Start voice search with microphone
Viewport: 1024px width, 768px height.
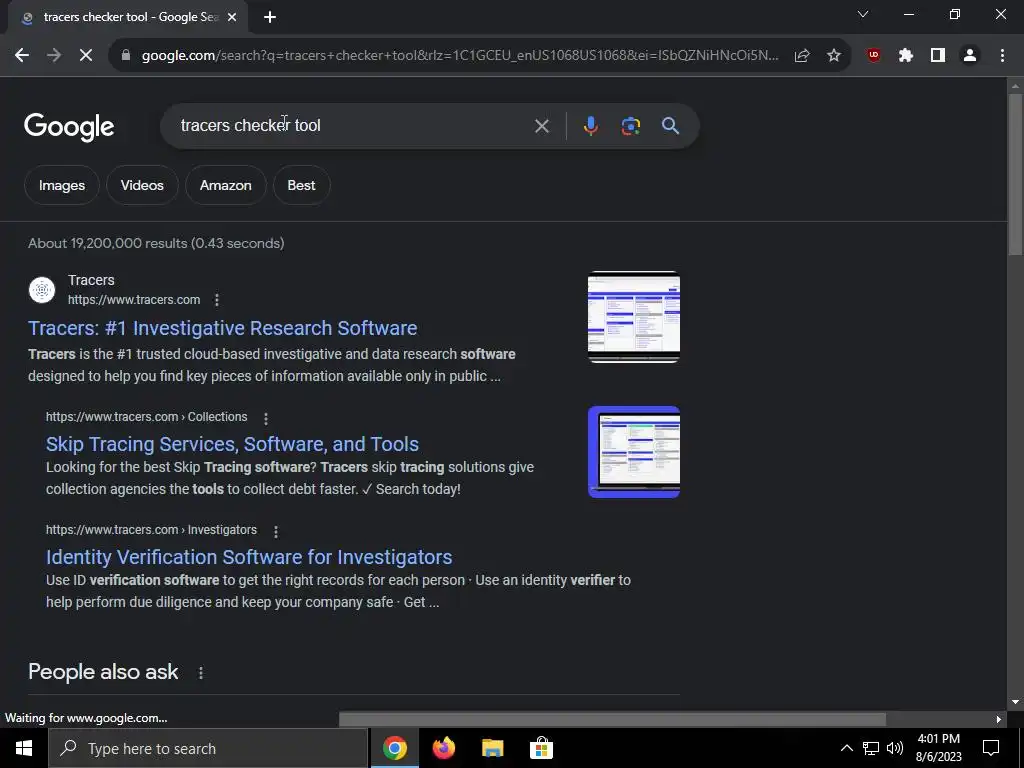[x=590, y=126]
